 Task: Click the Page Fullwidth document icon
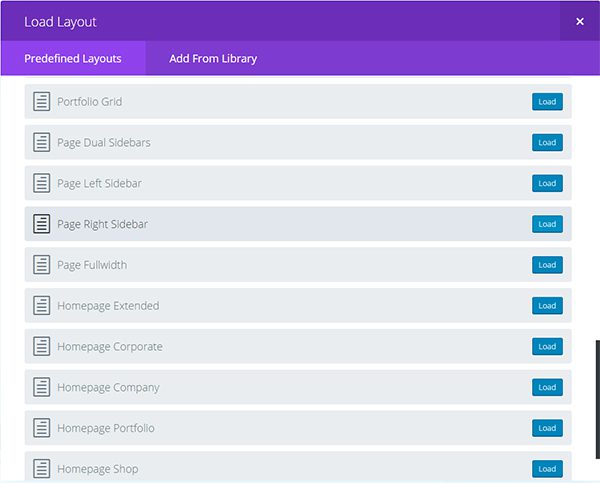(41, 265)
